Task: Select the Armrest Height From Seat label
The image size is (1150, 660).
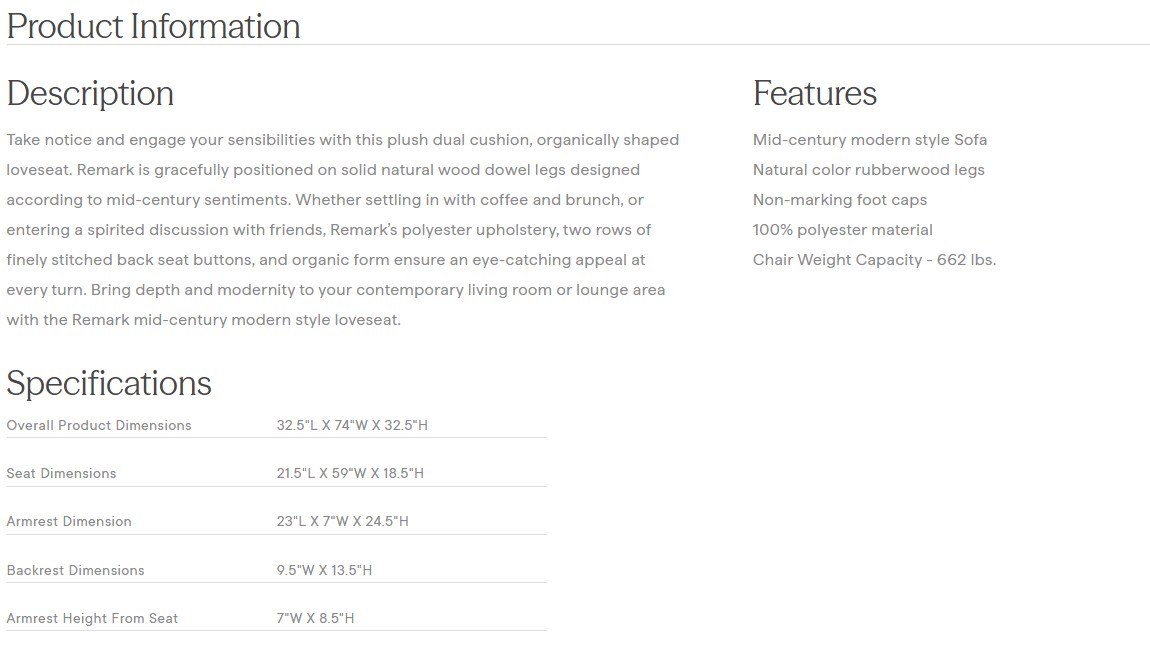Action: tap(92, 618)
